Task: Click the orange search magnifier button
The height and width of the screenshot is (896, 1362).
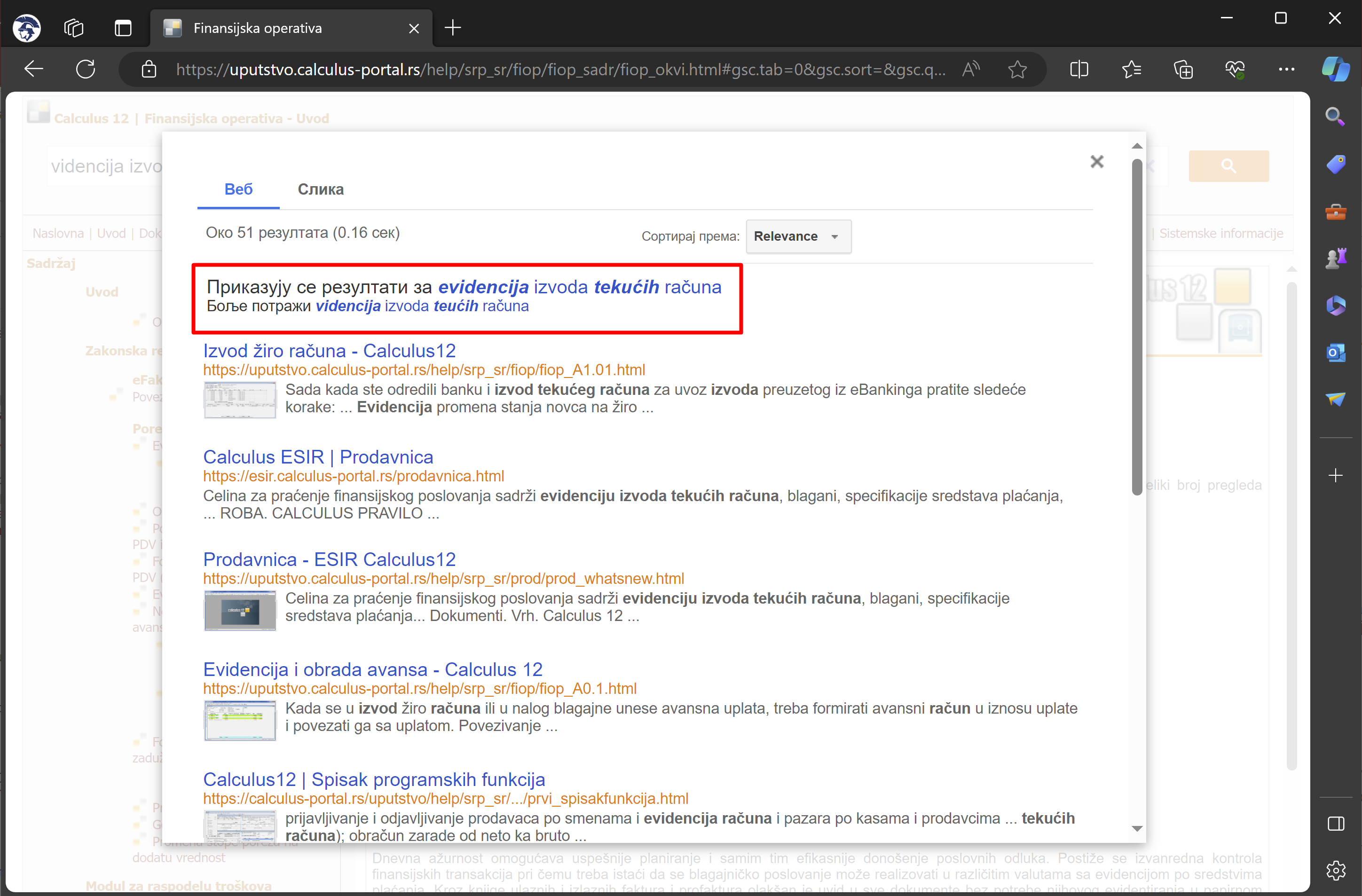Action: 1228,166
